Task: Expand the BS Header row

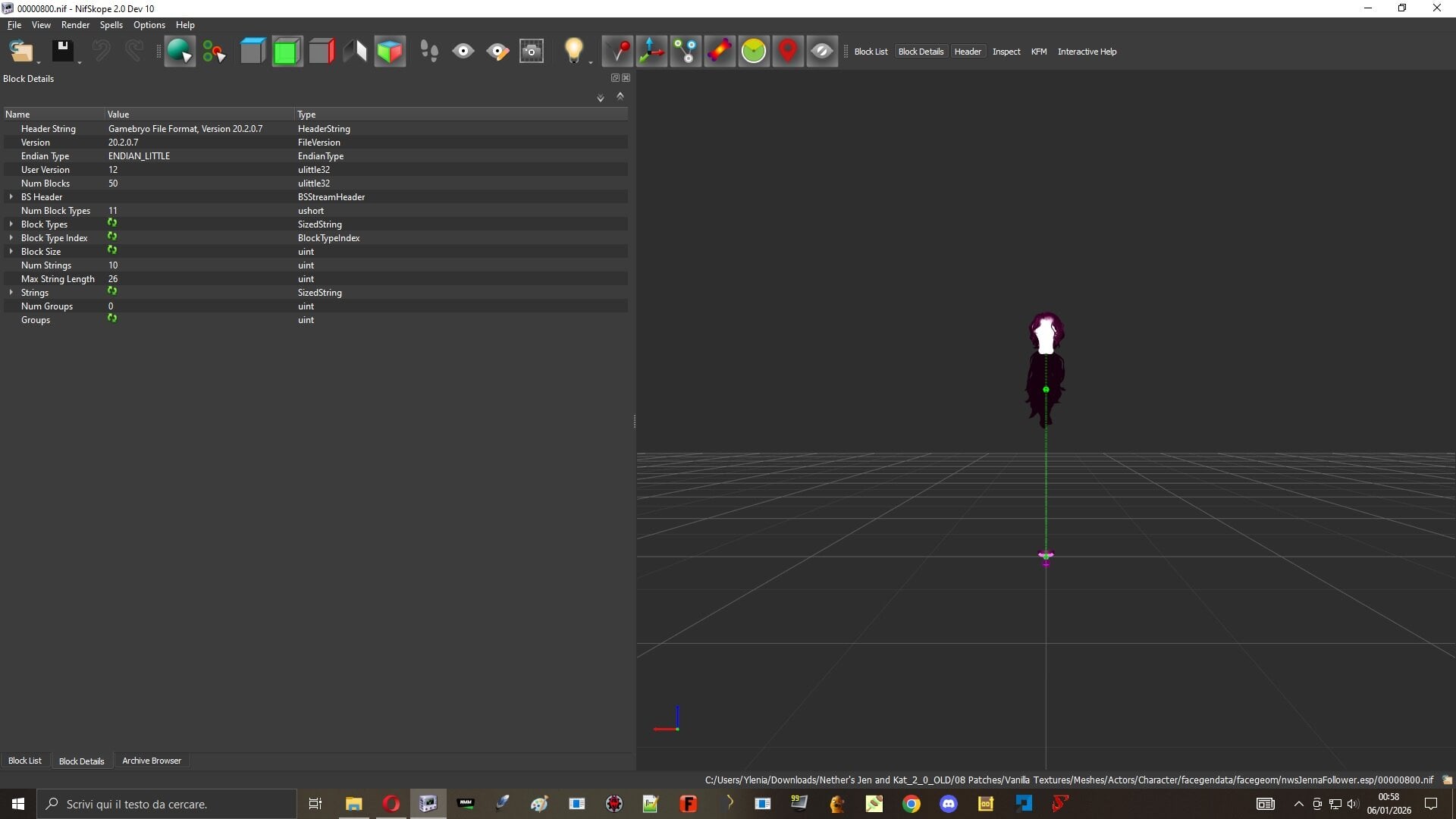Action: (11, 196)
